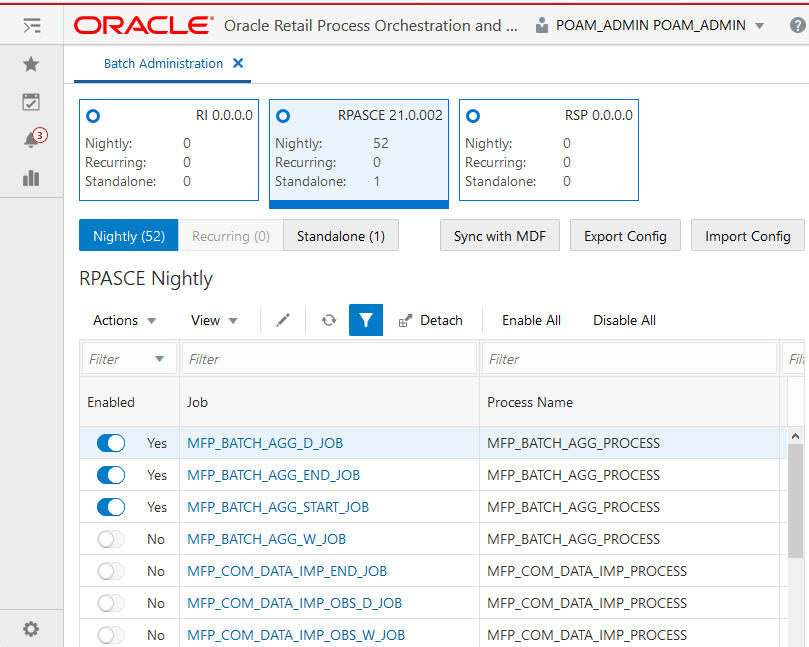Switch to the Nightly (52) tab
The image size is (809, 647).
pyautogui.click(x=128, y=236)
